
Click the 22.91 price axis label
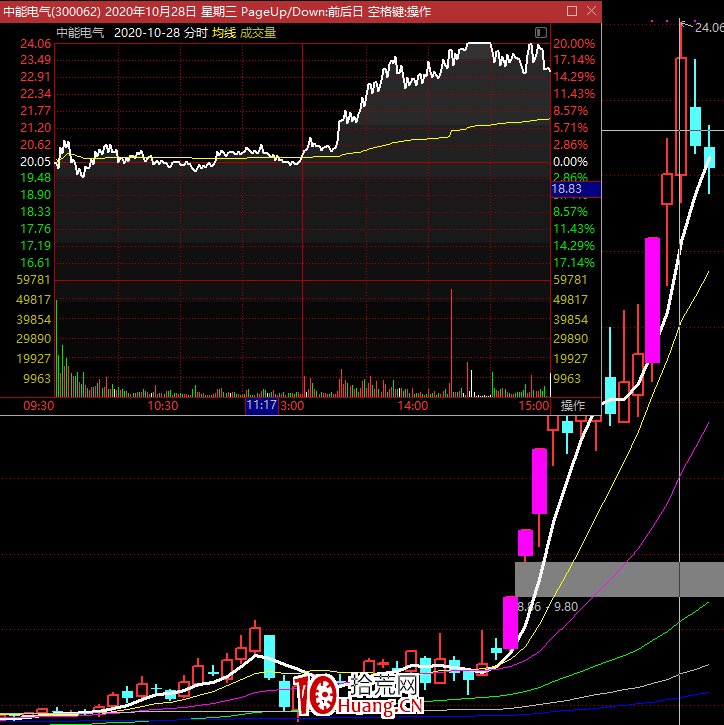point(36,77)
